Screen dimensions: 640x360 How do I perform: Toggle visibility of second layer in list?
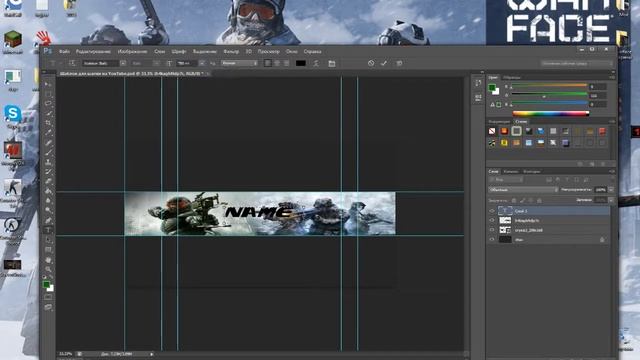pos(492,220)
